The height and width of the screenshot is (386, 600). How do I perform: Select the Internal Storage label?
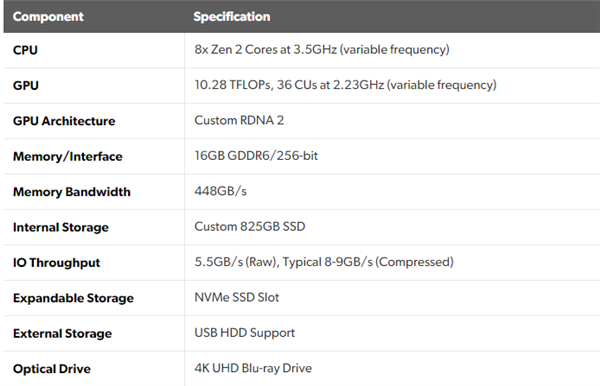[61, 227]
